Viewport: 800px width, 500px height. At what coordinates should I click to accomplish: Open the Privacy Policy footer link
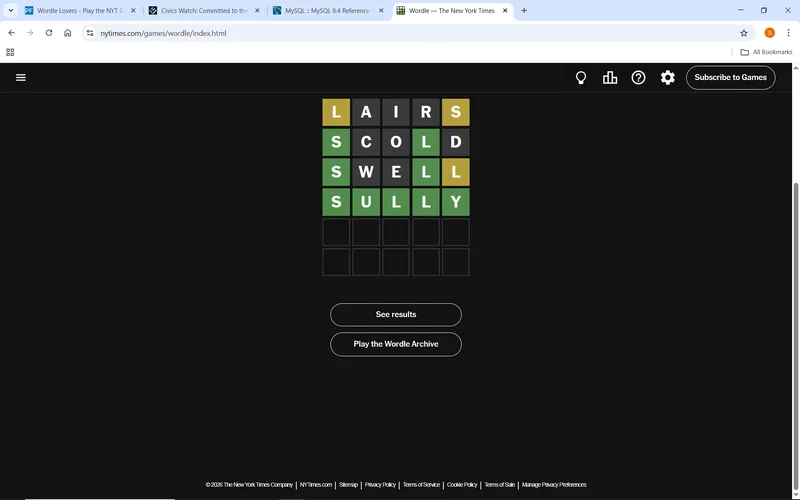click(380, 485)
